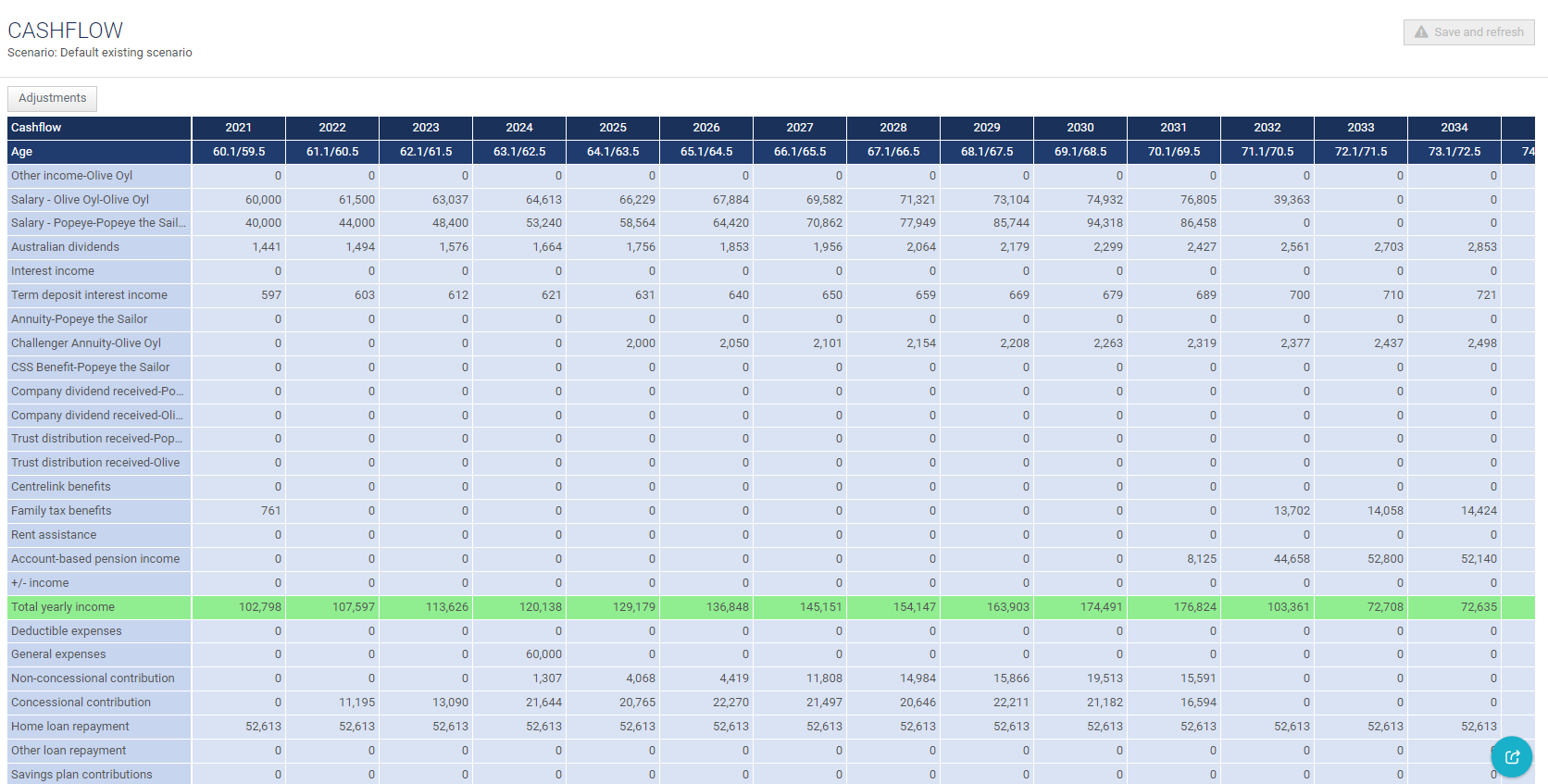Click the warning icon in Save and refresh
The image size is (1548, 784).
[1421, 32]
